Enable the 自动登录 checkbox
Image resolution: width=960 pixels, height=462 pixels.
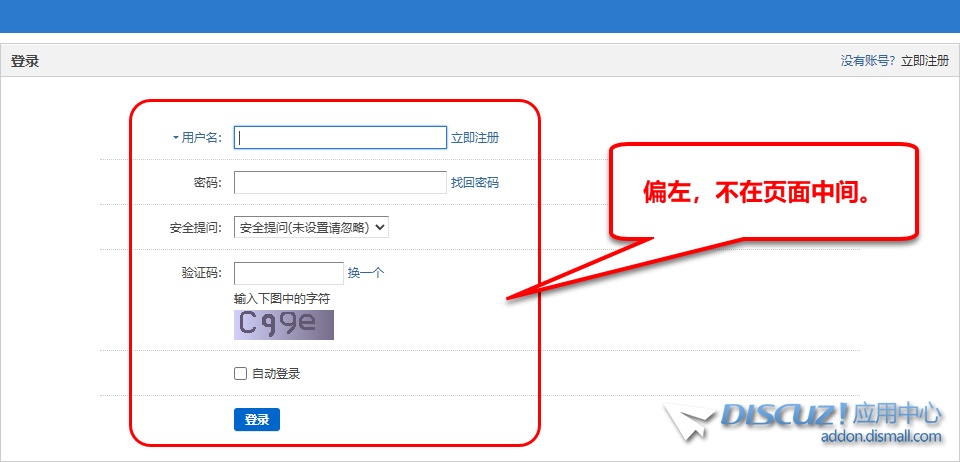240,374
